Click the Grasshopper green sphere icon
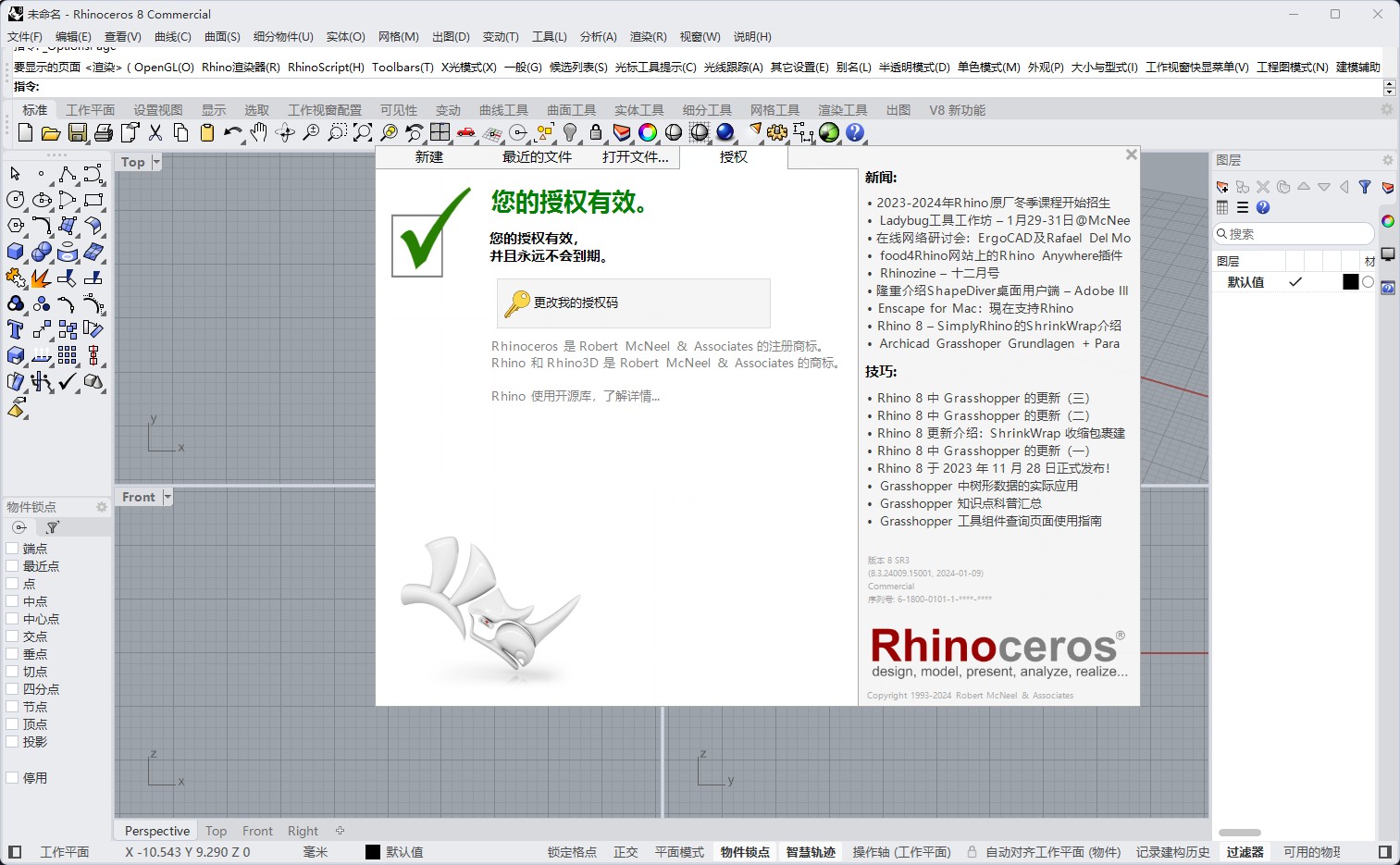The width and height of the screenshot is (1400, 865). point(829,133)
